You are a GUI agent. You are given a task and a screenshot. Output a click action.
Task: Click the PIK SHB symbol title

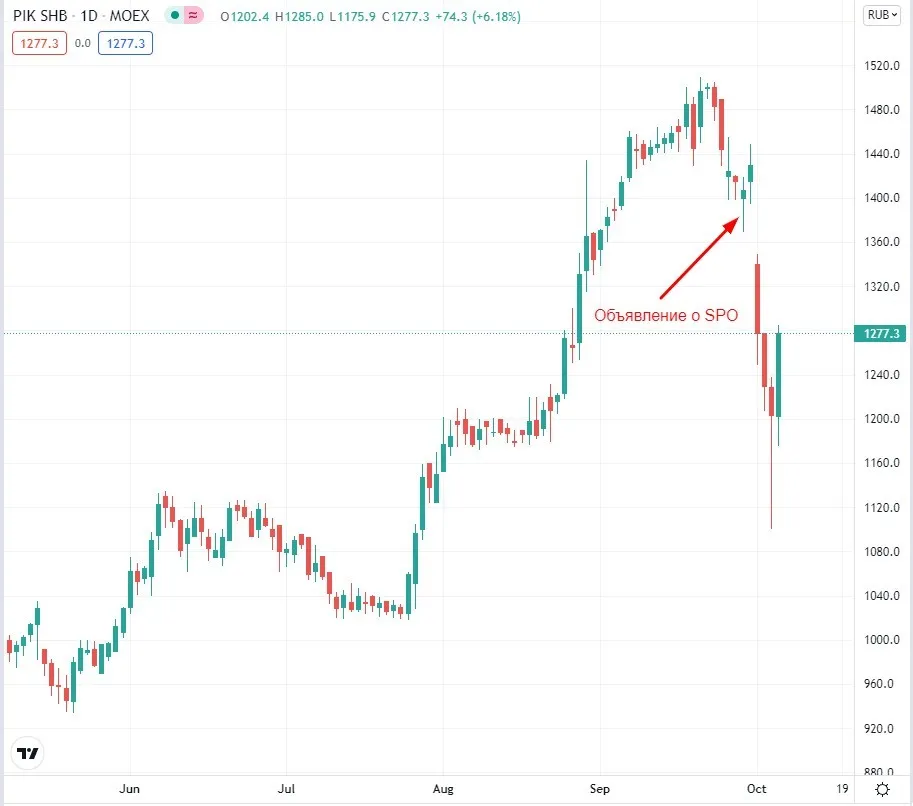click(40, 16)
